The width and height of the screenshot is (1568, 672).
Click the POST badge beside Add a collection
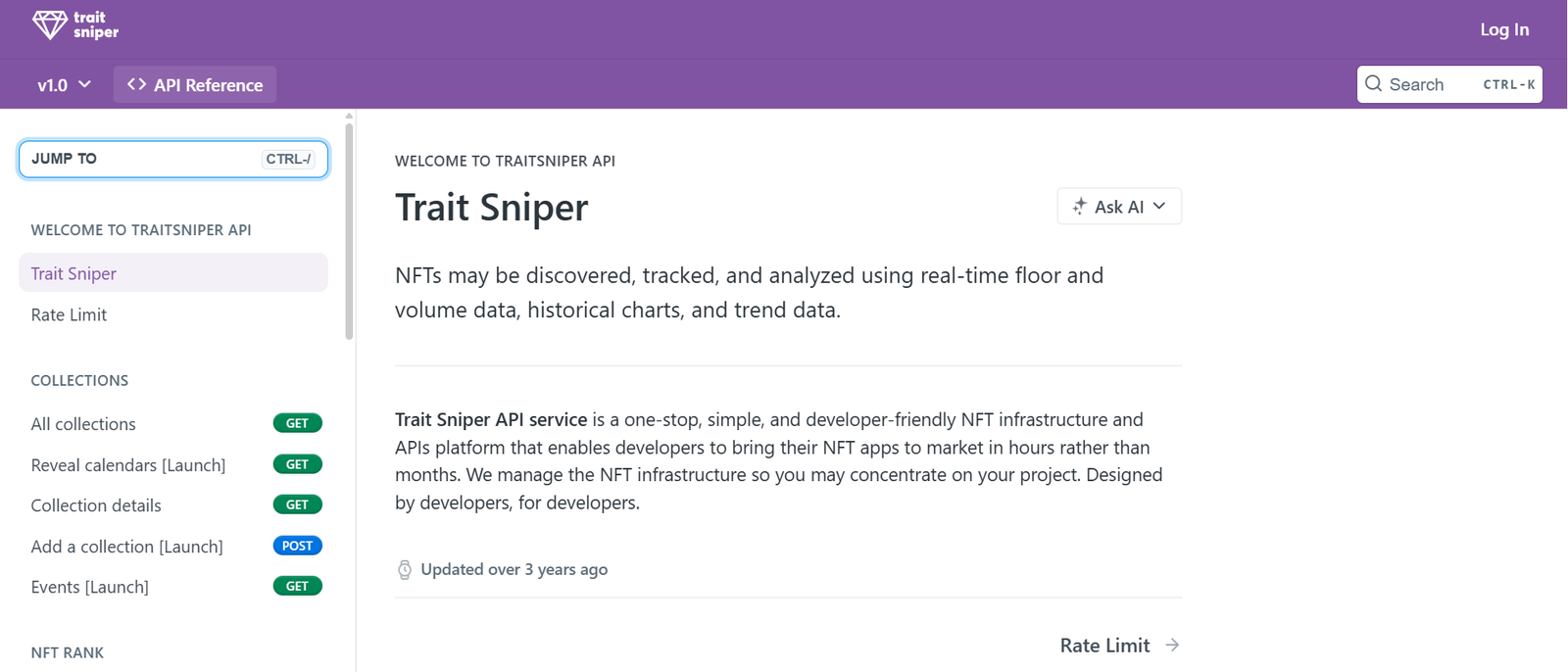pos(297,547)
